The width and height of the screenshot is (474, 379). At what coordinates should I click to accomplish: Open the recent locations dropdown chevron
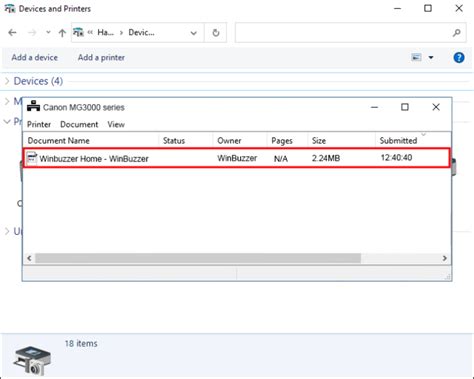(x=48, y=32)
